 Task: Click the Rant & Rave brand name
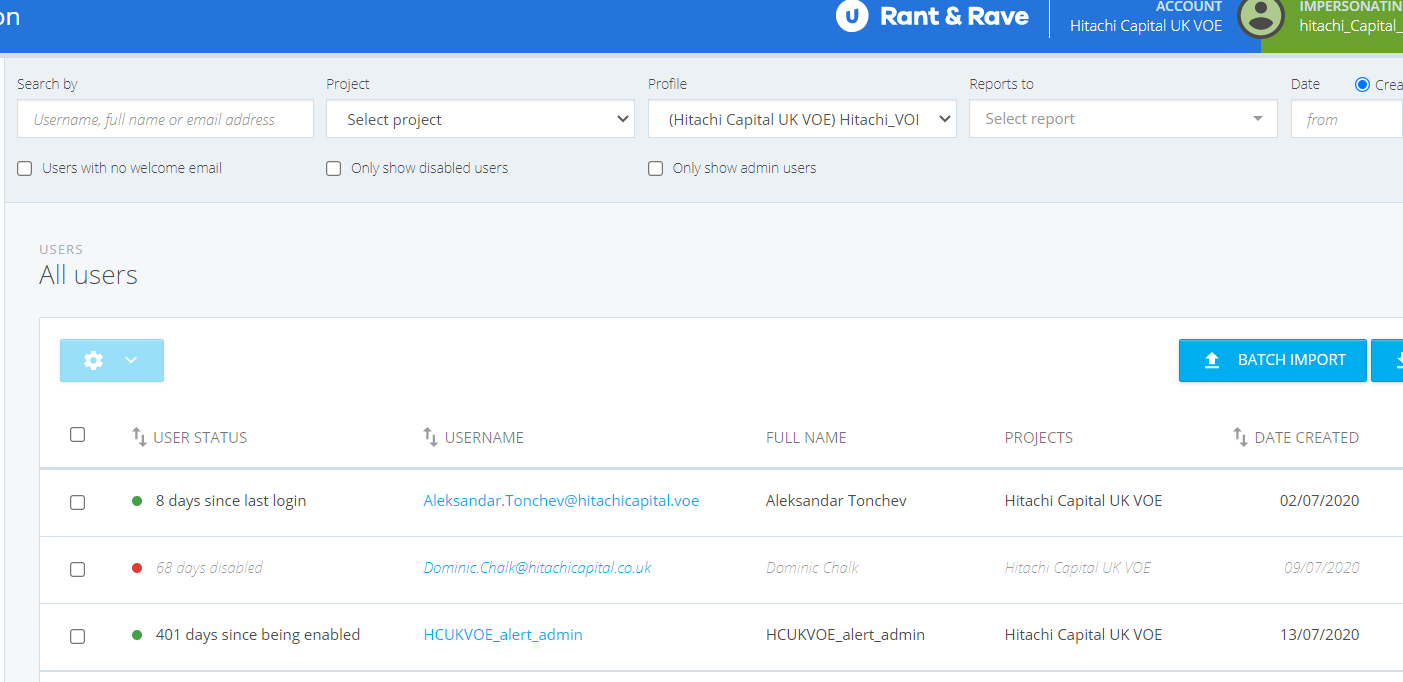tap(954, 16)
